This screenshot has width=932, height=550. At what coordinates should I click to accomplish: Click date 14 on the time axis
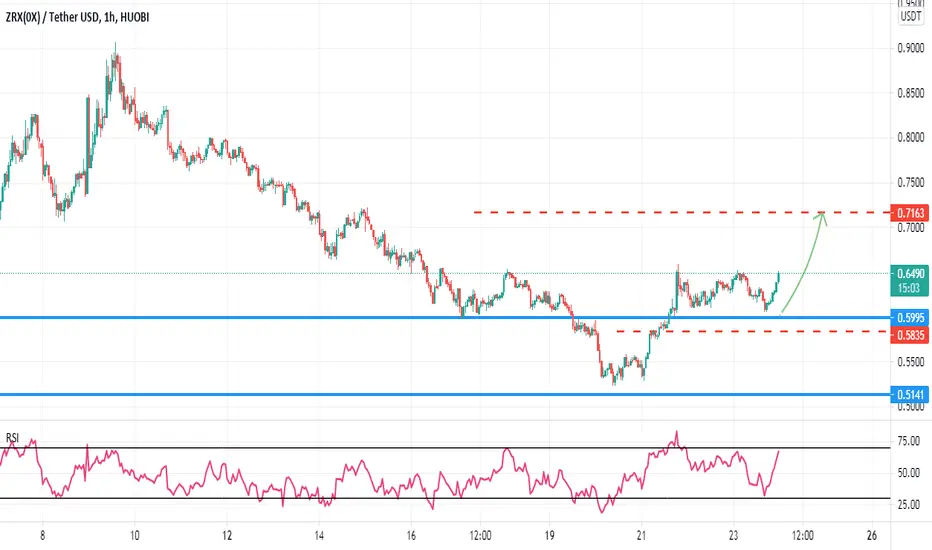(319, 535)
